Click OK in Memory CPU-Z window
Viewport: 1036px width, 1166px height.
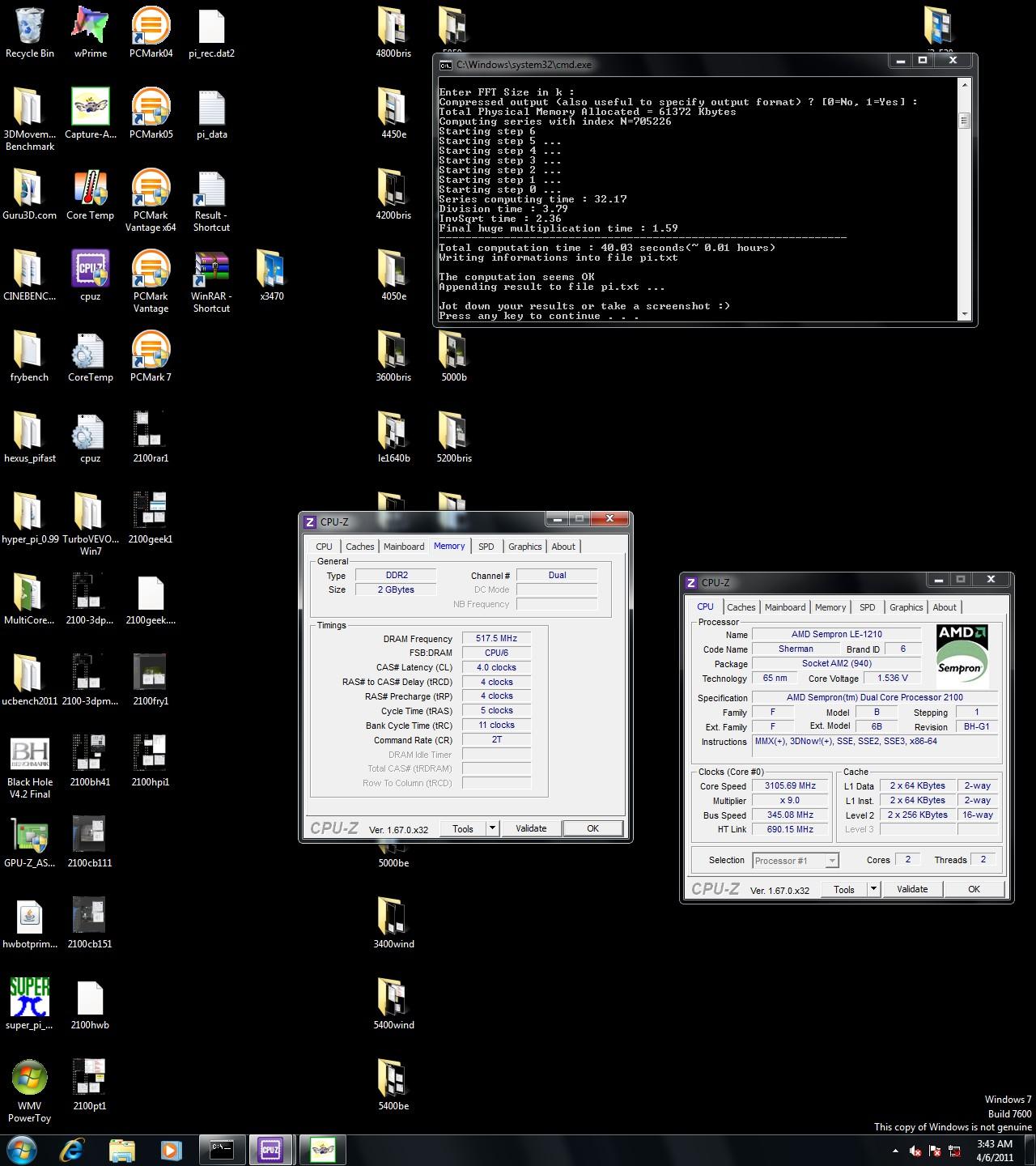point(592,828)
